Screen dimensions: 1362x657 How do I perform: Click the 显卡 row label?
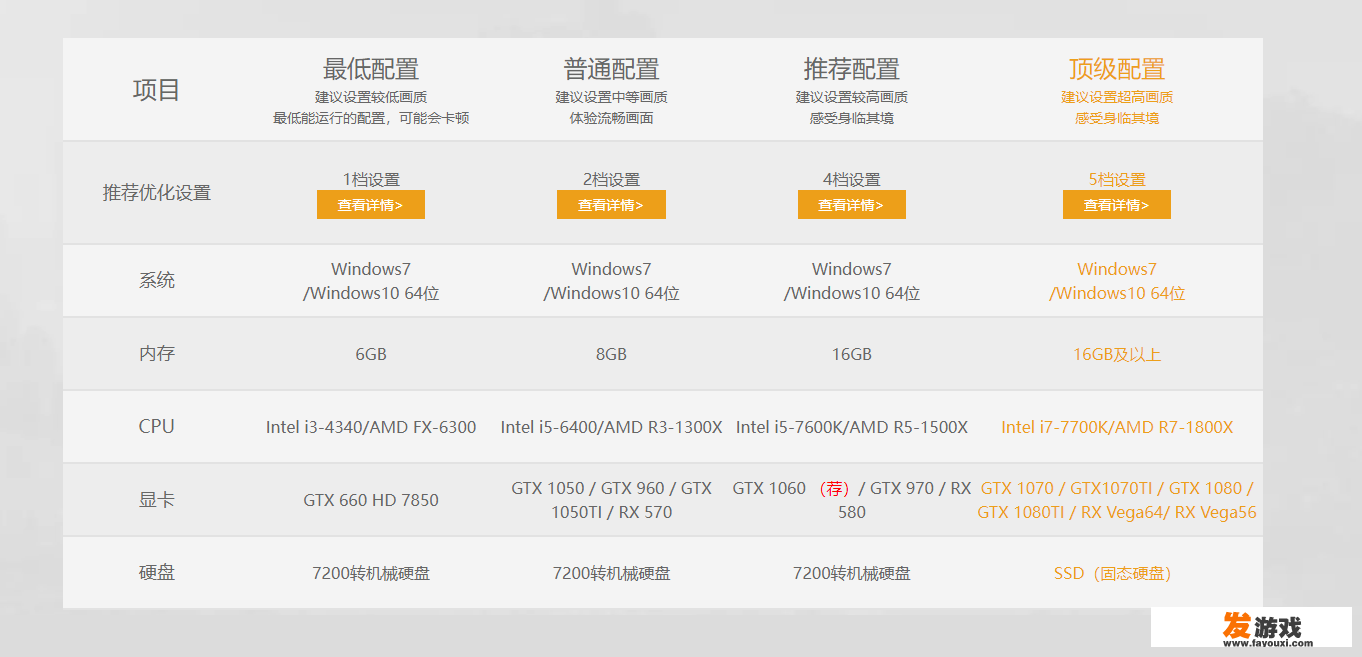(157, 500)
